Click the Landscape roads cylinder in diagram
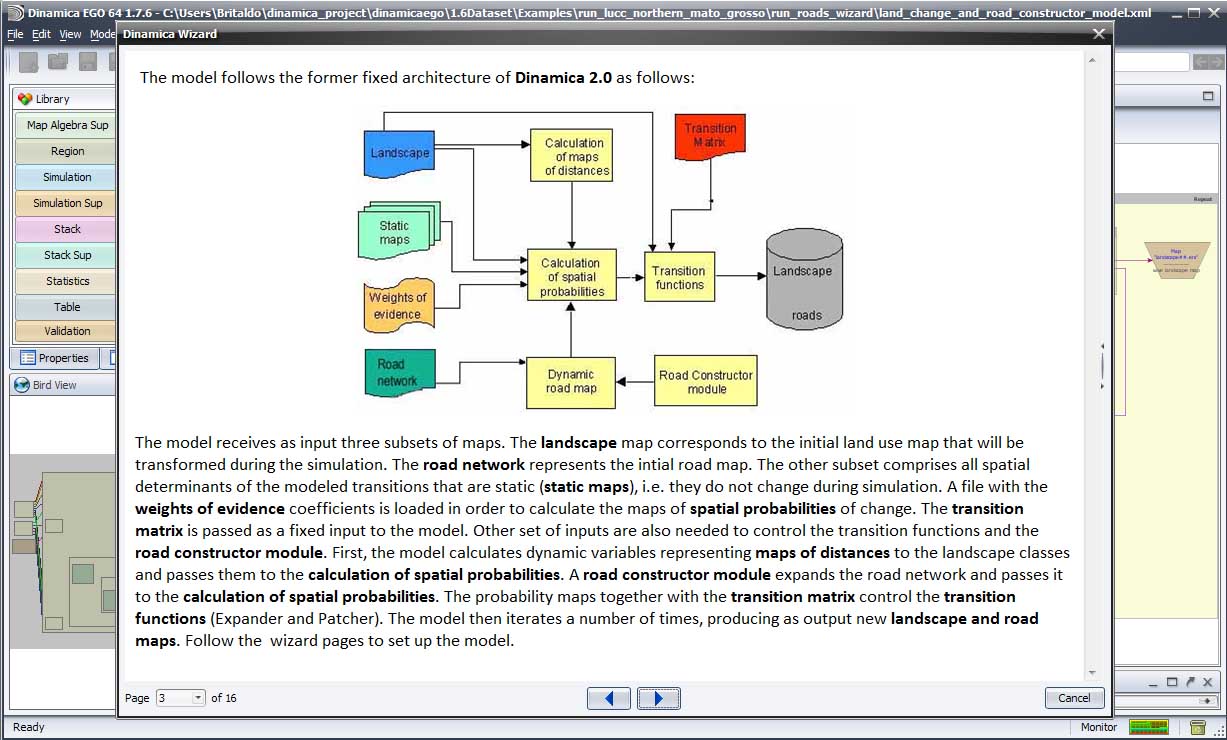 coord(805,280)
